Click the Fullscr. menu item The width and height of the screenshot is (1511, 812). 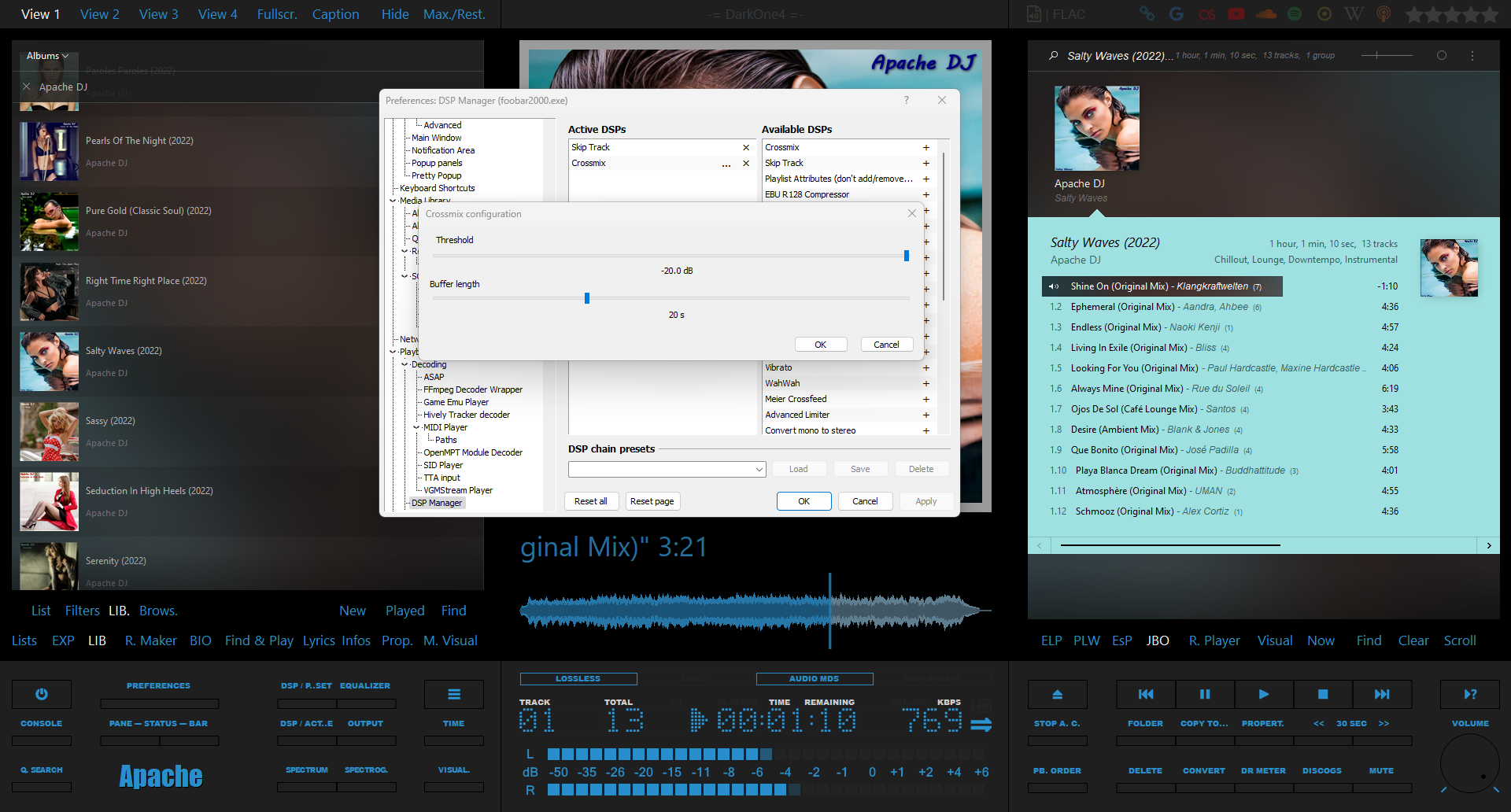tap(277, 14)
